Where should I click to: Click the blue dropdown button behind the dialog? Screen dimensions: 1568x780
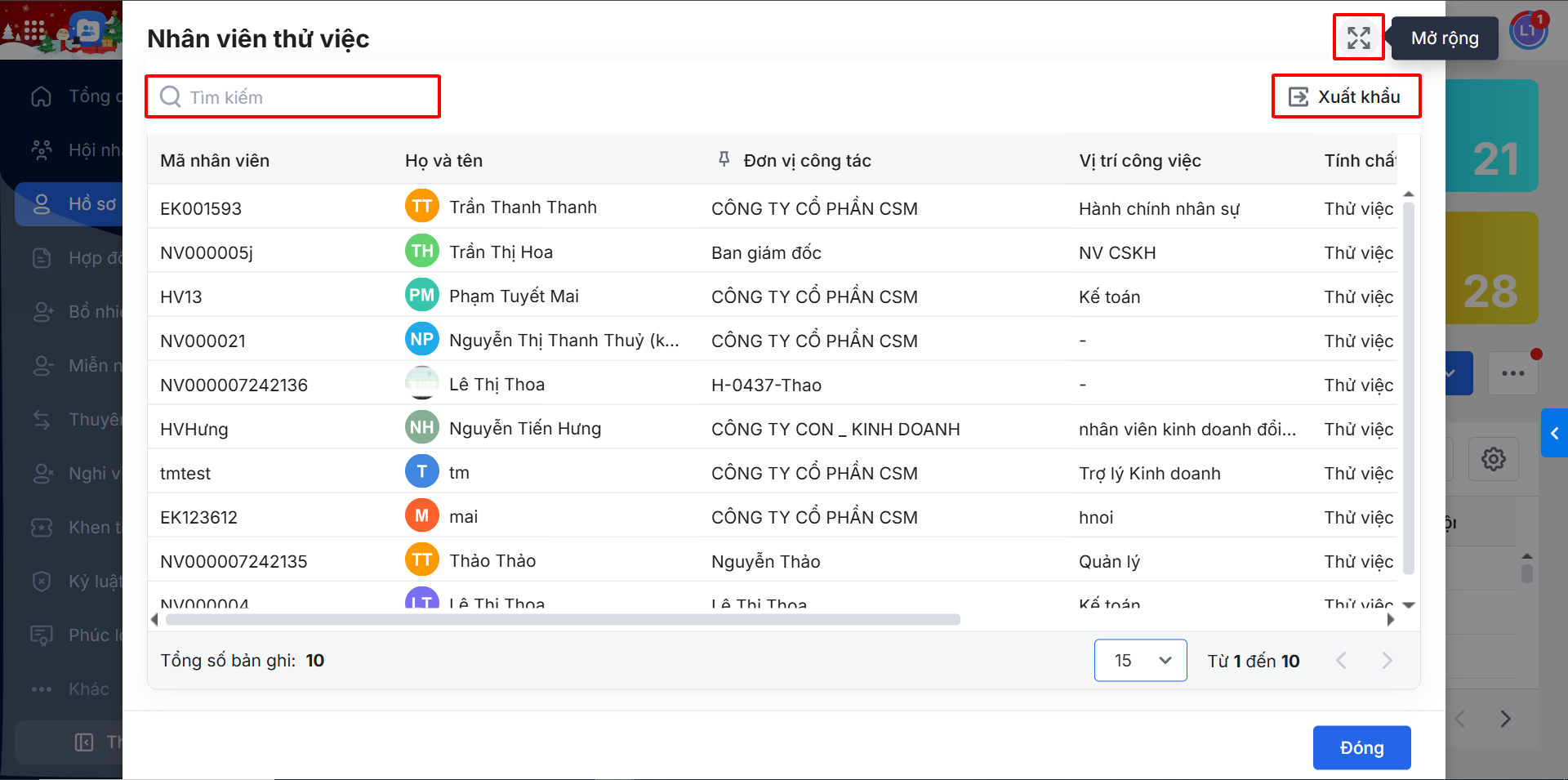[x=1459, y=373]
